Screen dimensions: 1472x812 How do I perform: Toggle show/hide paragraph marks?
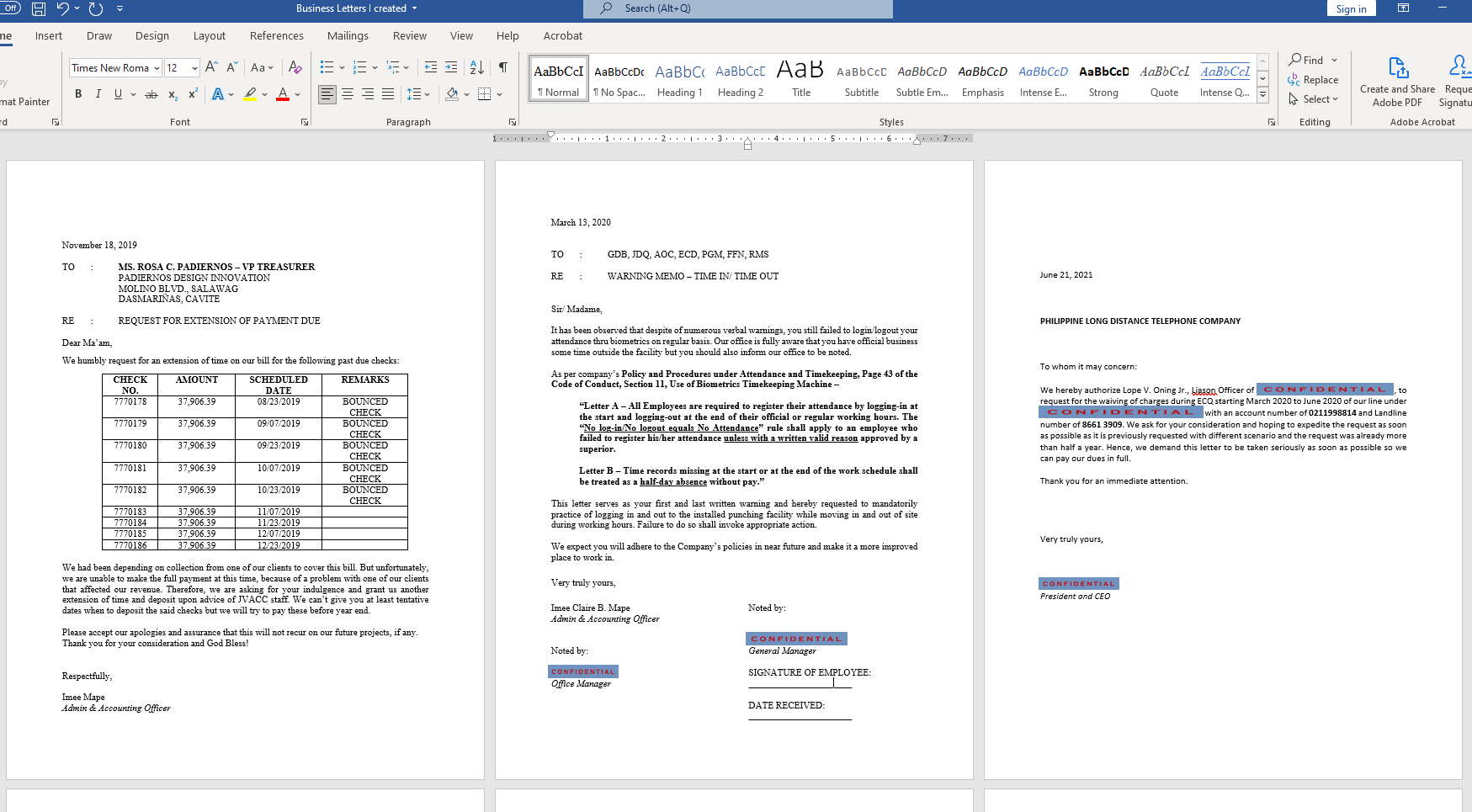503,67
